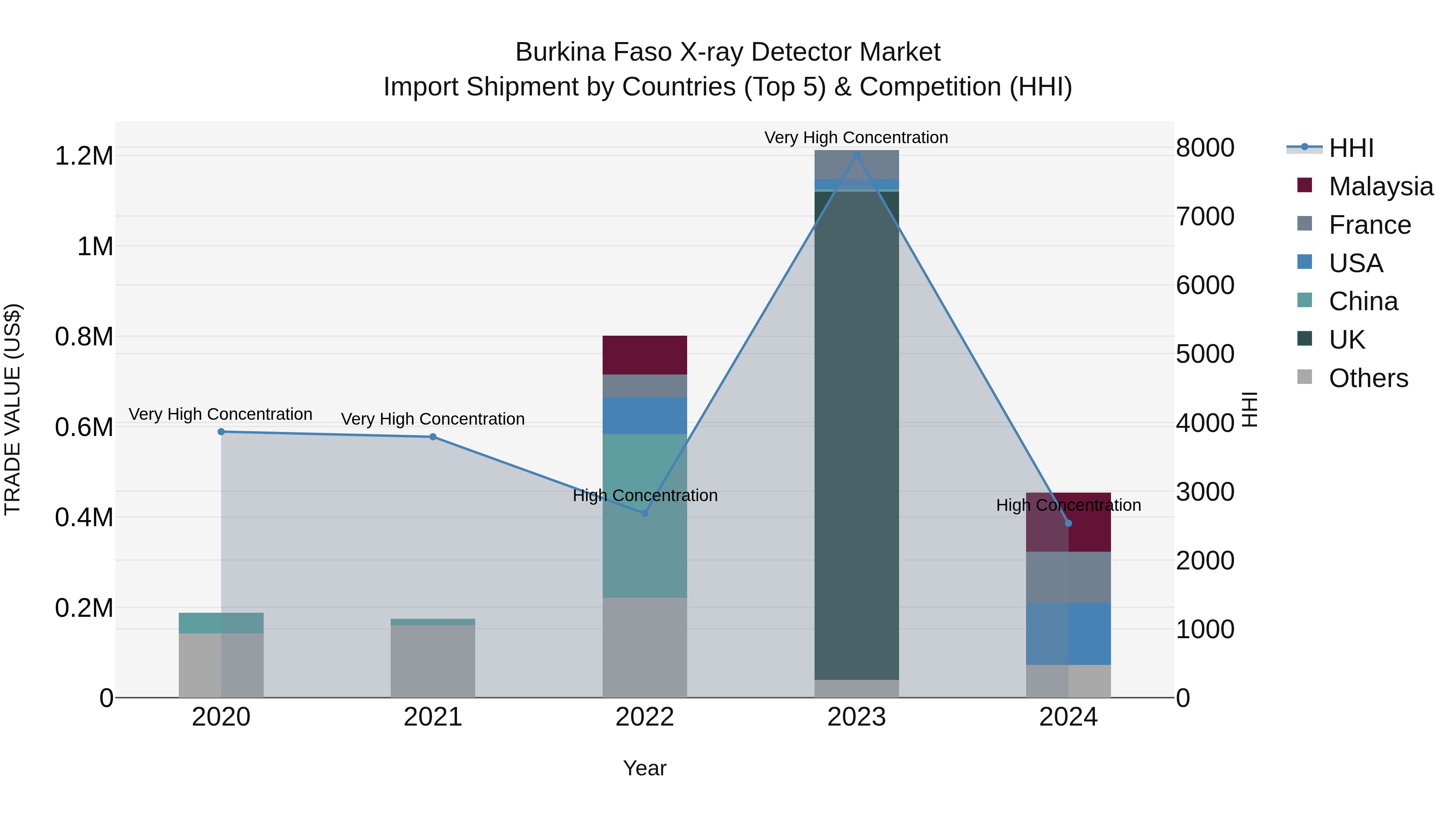Click the 'High Concentration' label at 2024
Screen dimensions: 1456x819
(x=1068, y=505)
